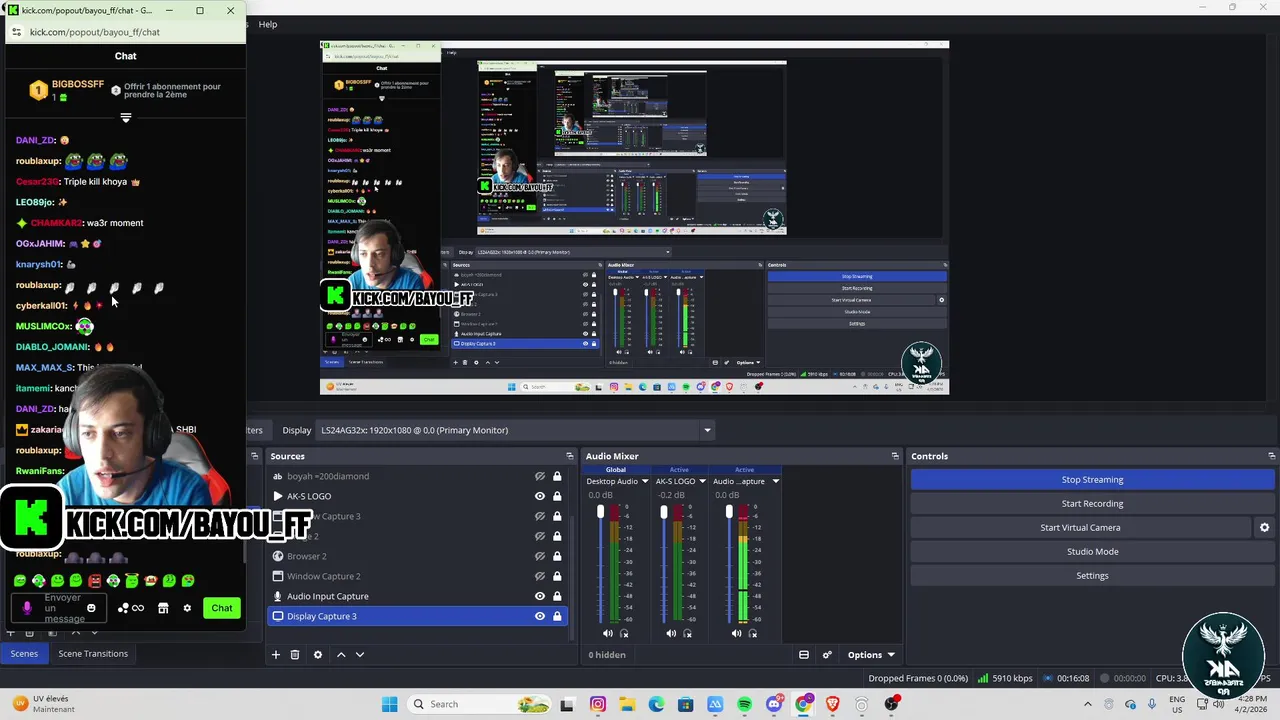The height and width of the screenshot is (720, 1280).
Task: Add a new source with the plus icon
Action: coord(276,655)
